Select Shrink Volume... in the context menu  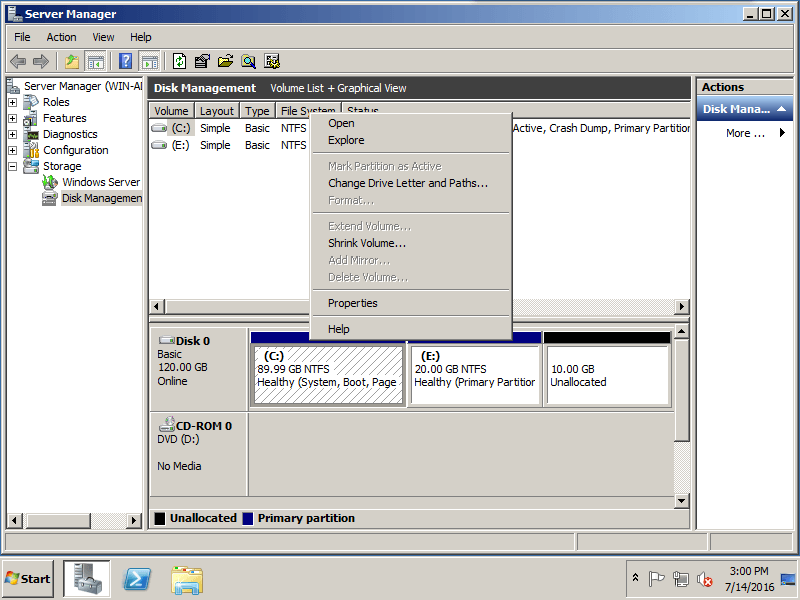(410, 243)
